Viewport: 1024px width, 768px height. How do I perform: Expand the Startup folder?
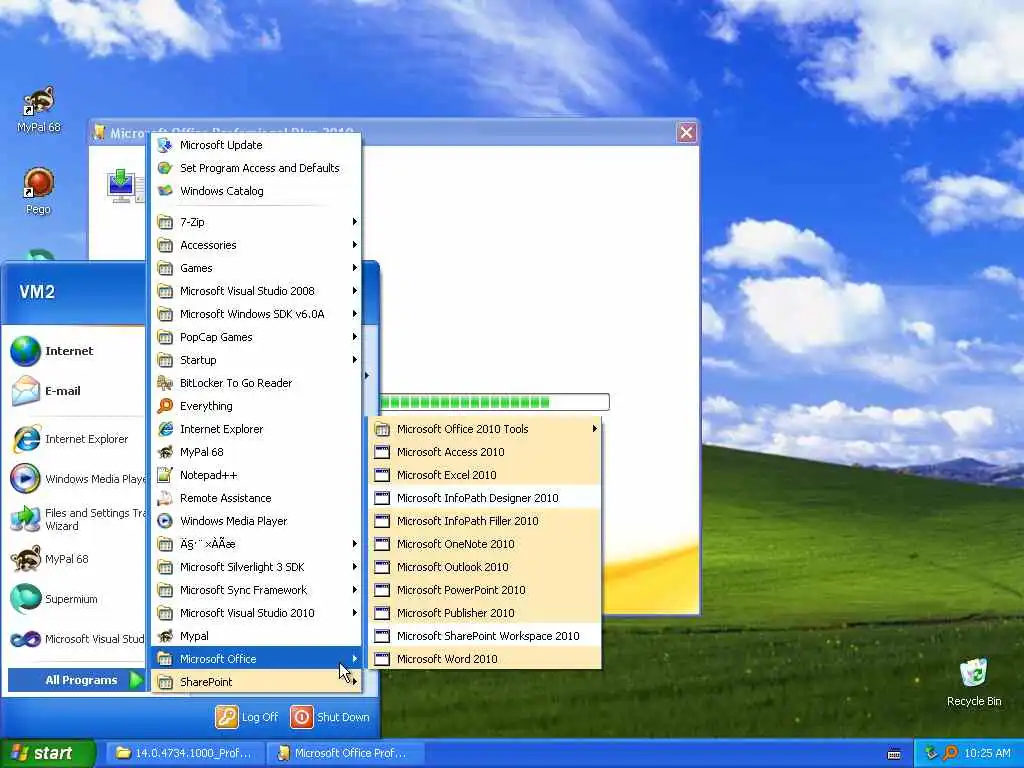(x=257, y=360)
